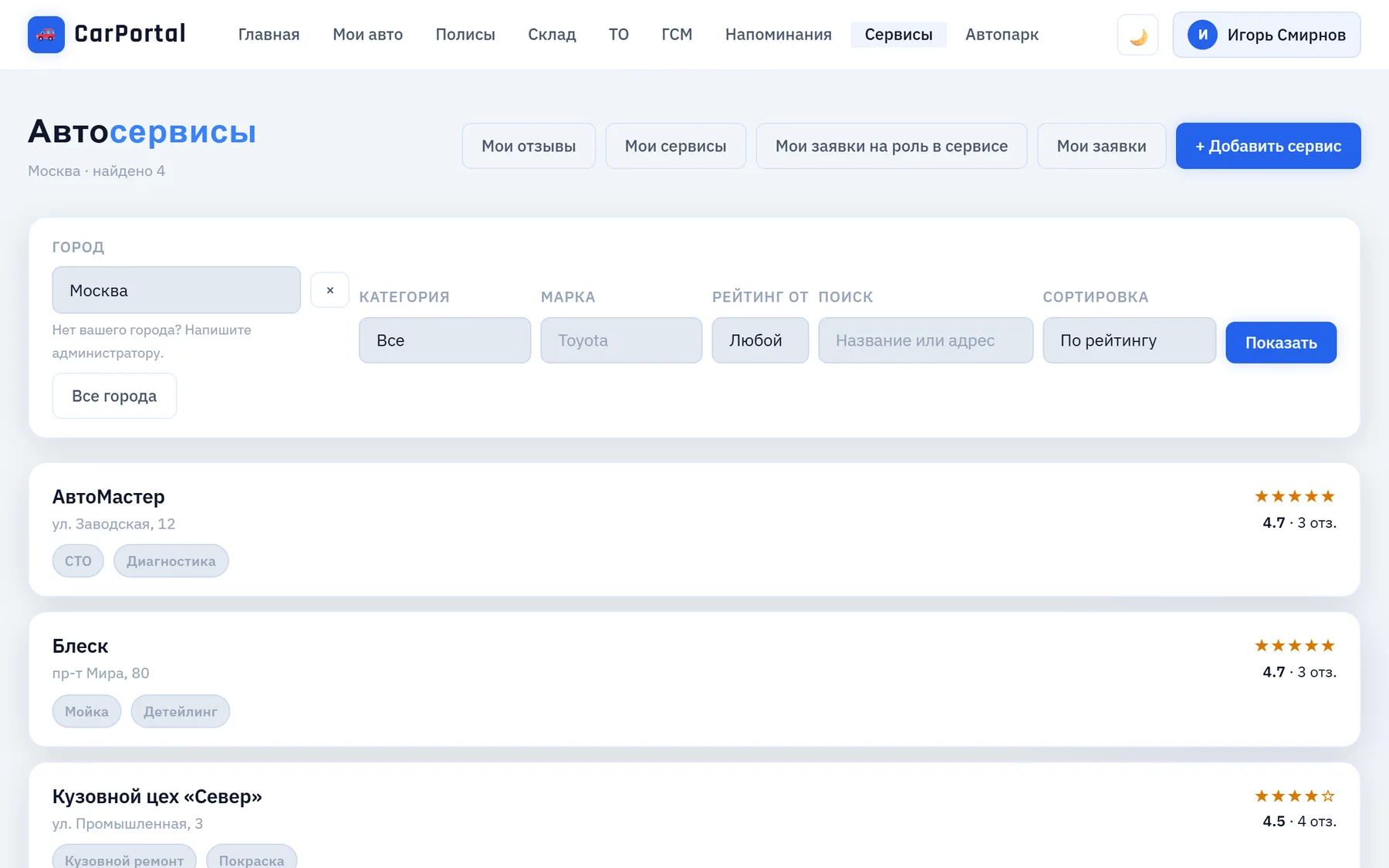
Task: Toggle dark mode with the moon icon
Action: (1137, 35)
